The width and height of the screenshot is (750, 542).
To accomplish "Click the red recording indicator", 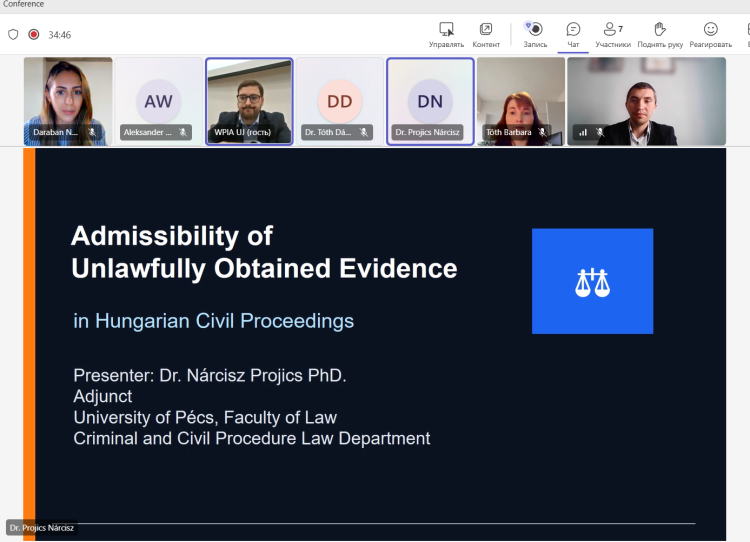I will (x=33, y=34).
